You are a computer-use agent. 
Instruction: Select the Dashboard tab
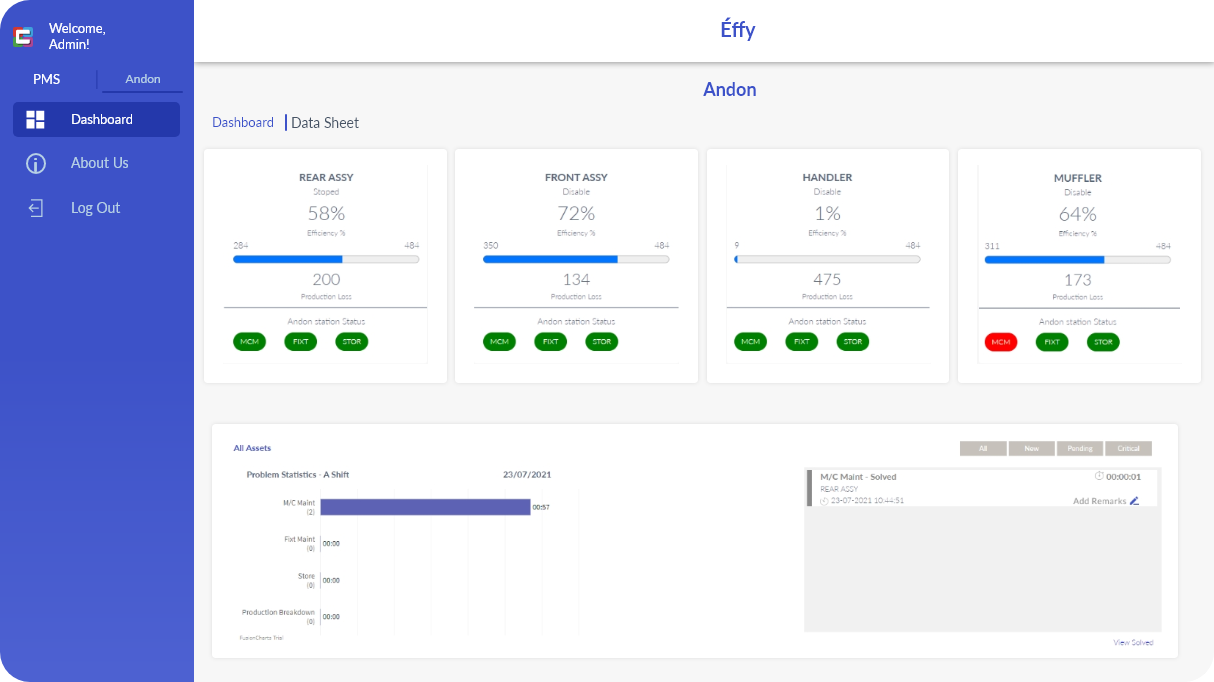click(243, 122)
